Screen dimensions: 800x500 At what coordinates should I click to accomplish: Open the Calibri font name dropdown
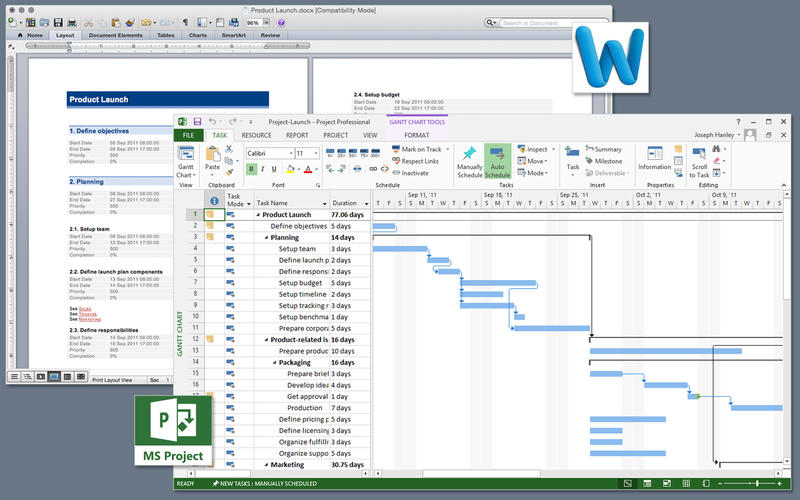point(291,154)
